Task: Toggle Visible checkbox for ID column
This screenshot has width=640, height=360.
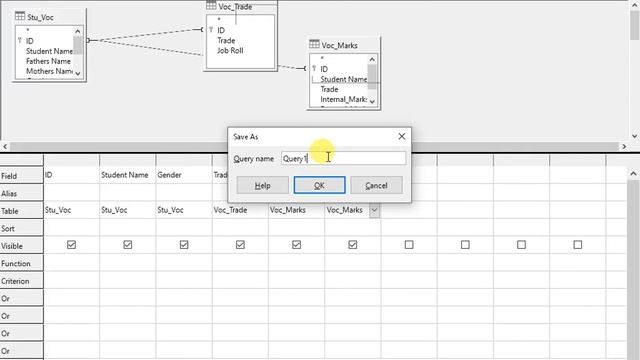Action: 71,244
